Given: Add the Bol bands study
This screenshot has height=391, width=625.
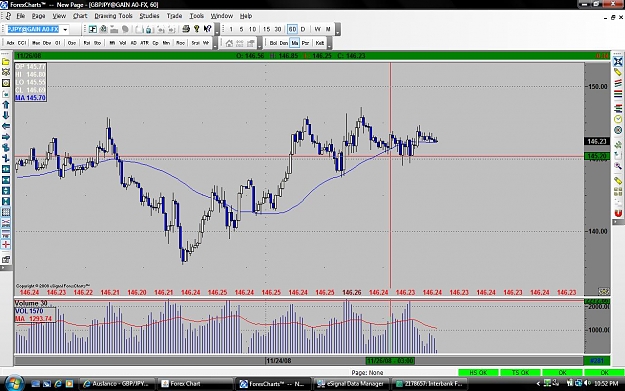Looking at the screenshot, I should 273,43.
